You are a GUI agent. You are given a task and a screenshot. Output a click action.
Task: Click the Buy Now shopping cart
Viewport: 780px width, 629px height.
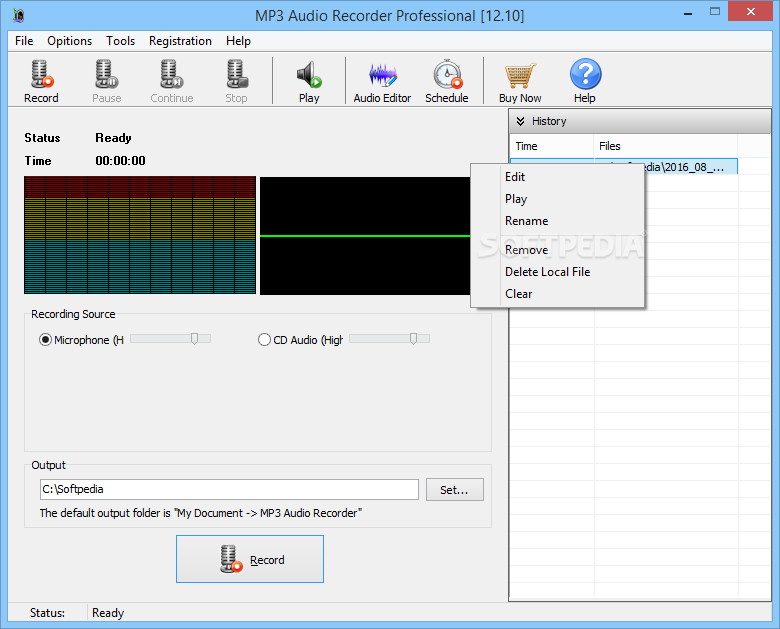coord(520,81)
